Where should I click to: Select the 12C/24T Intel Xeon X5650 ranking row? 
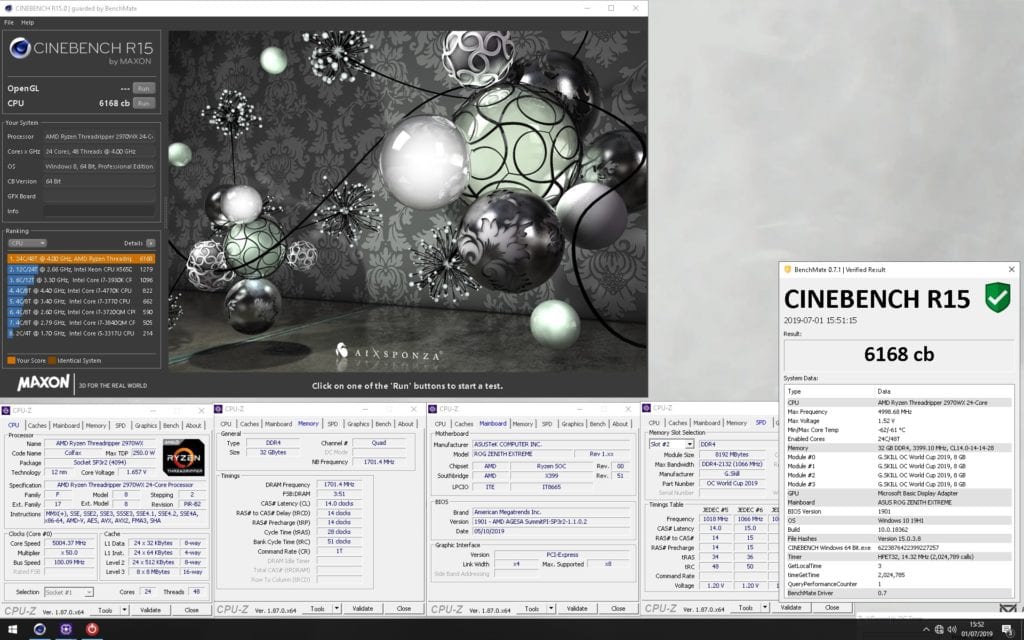[81, 269]
